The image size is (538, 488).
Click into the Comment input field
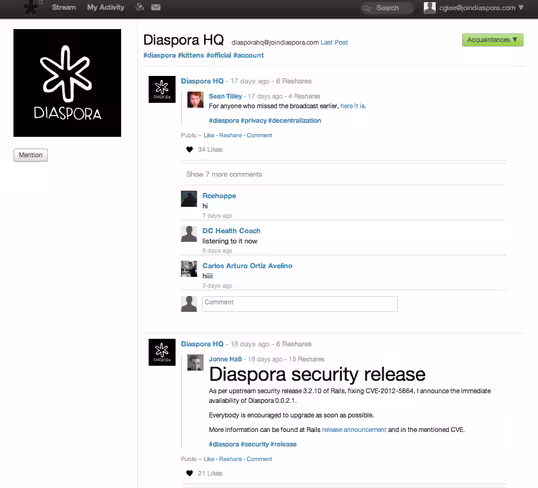[x=300, y=304]
